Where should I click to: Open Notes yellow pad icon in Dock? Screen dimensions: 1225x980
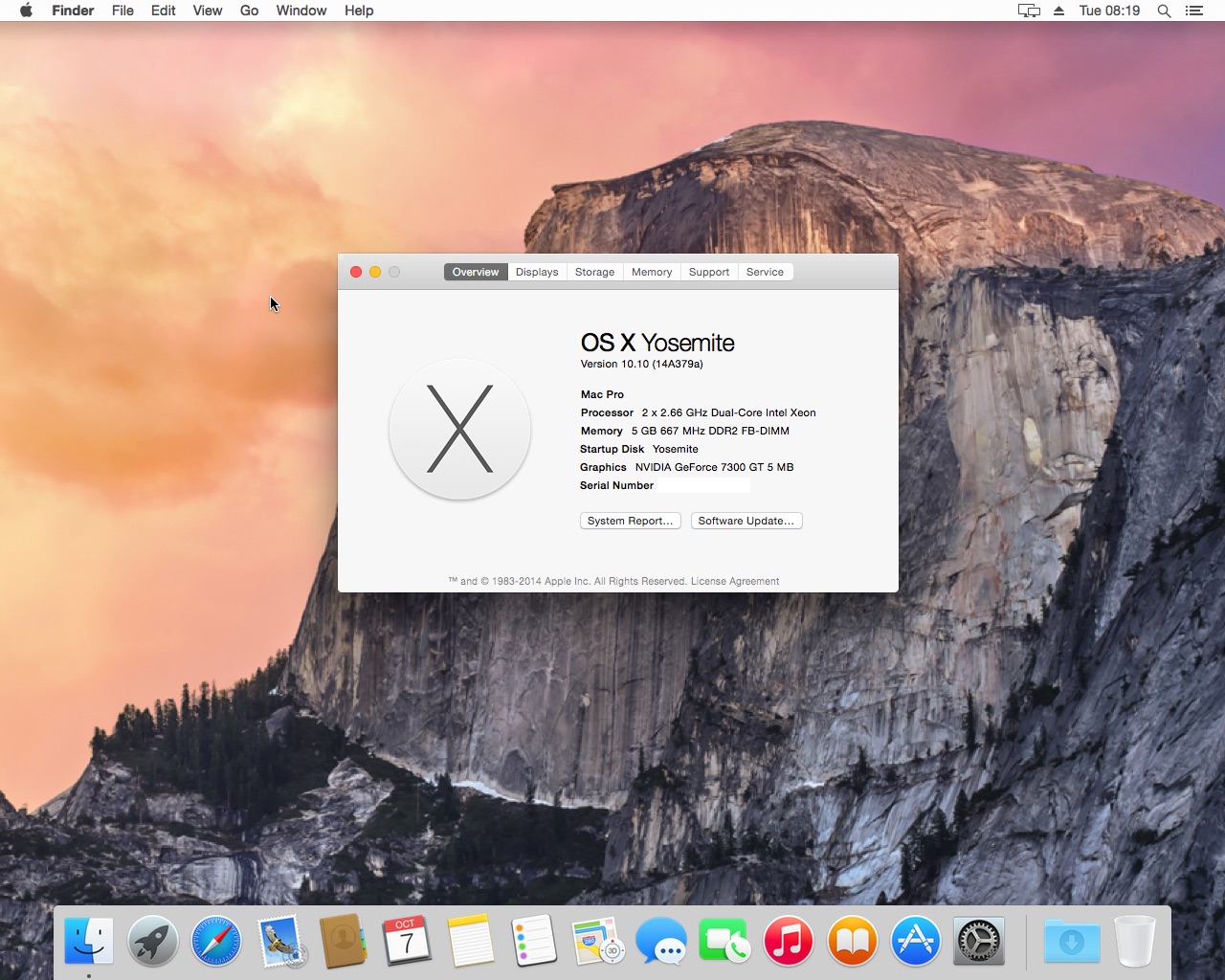(470, 940)
